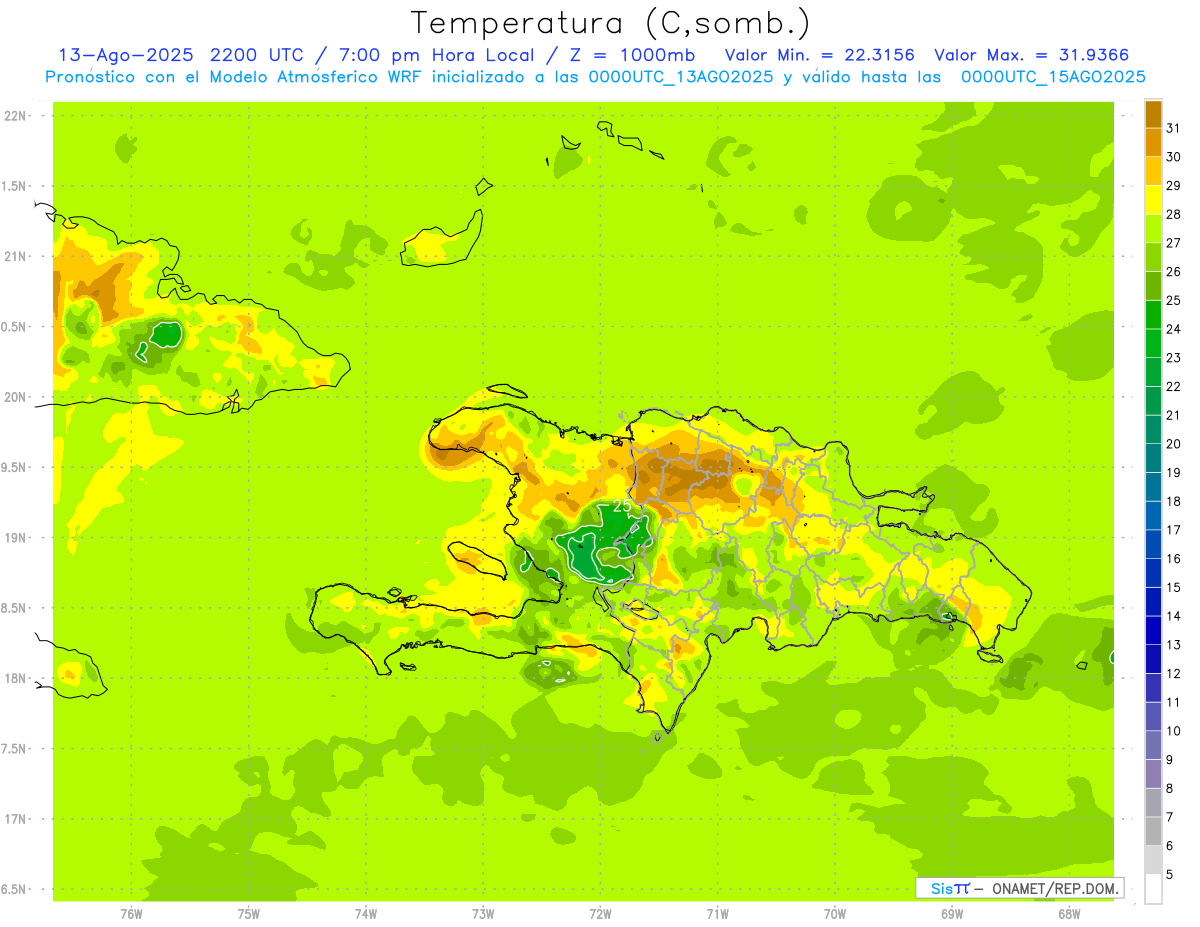Click green legend swatch between 26 and 27

1153,257
